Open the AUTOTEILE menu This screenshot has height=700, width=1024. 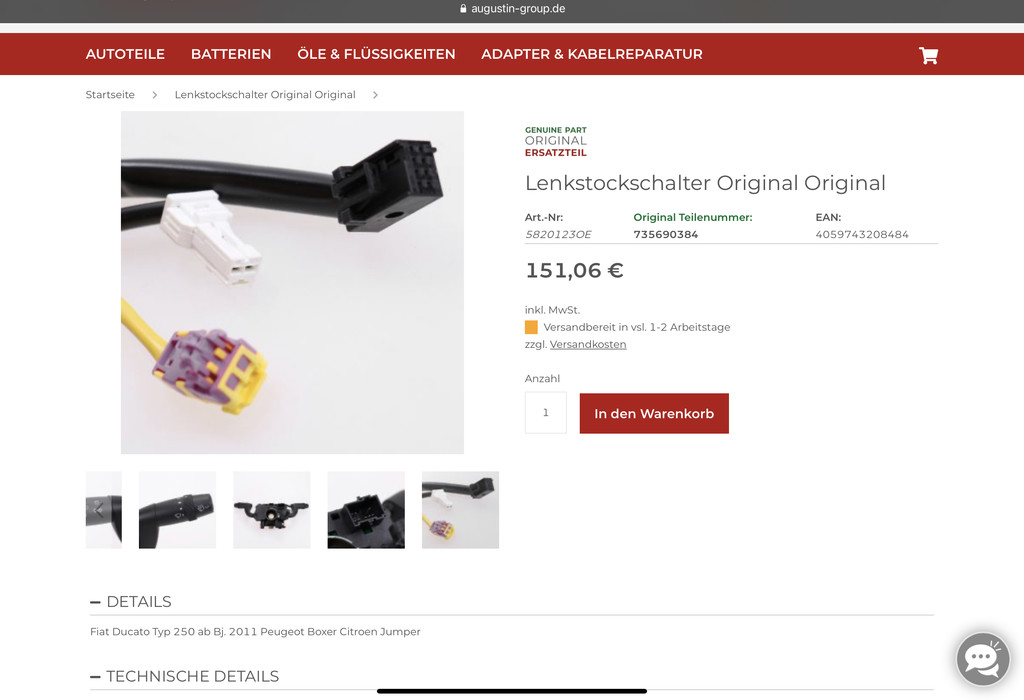click(x=125, y=54)
